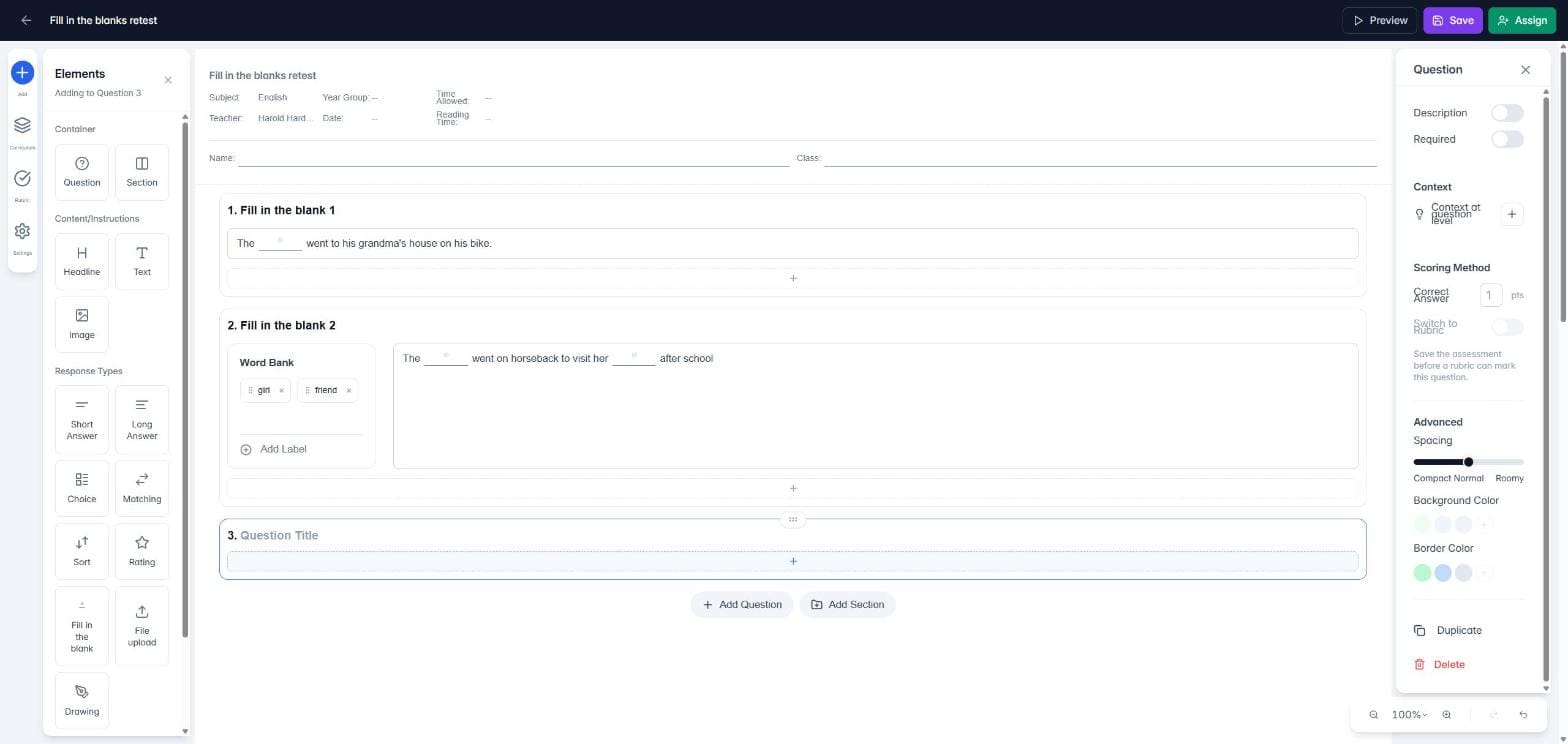Add a Drawing response type
The image size is (1568, 744).
pyautogui.click(x=82, y=701)
